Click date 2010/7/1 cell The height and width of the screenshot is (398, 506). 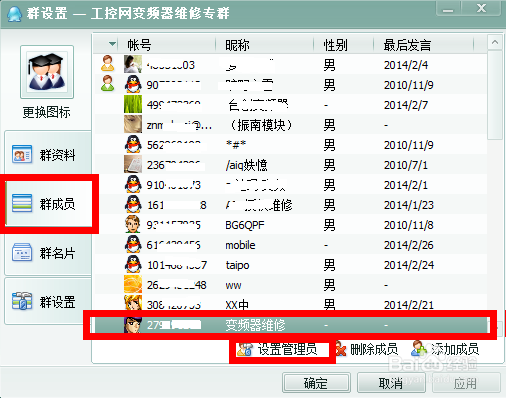pyautogui.click(x=406, y=165)
